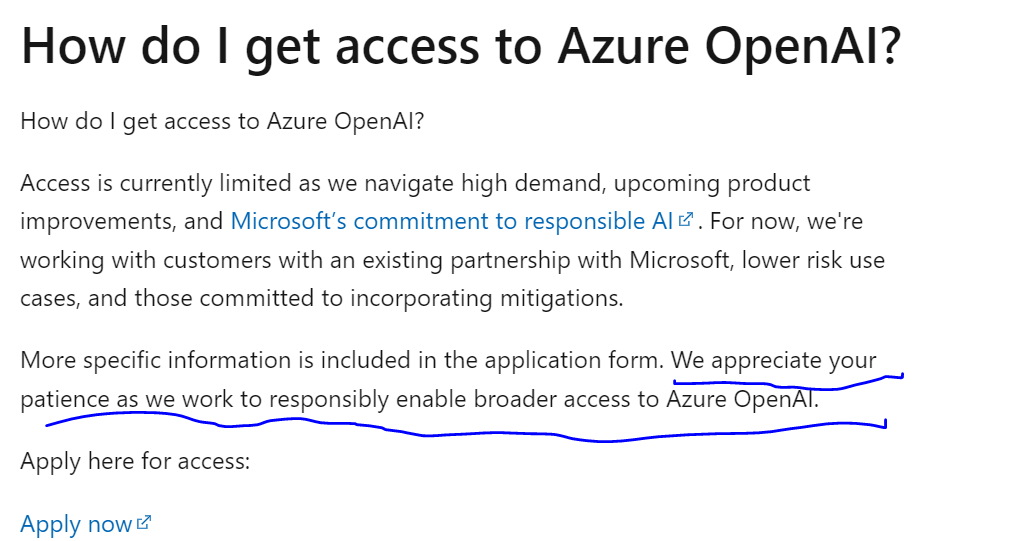Click the large page heading about Azure OpenAI

click(461, 47)
